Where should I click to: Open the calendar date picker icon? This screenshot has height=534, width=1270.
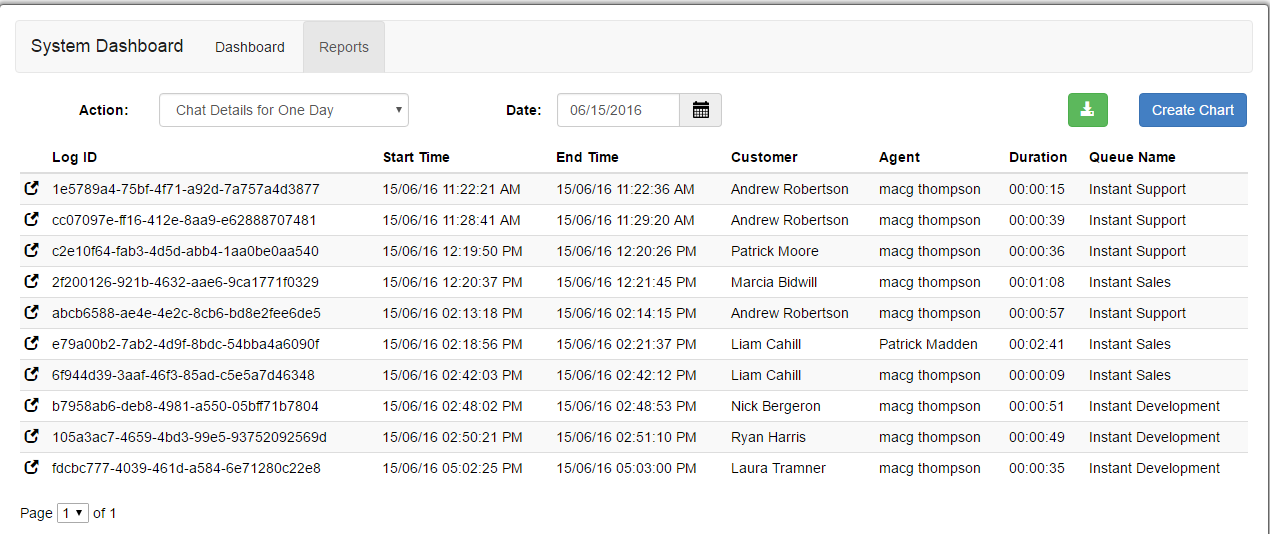(701, 110)
